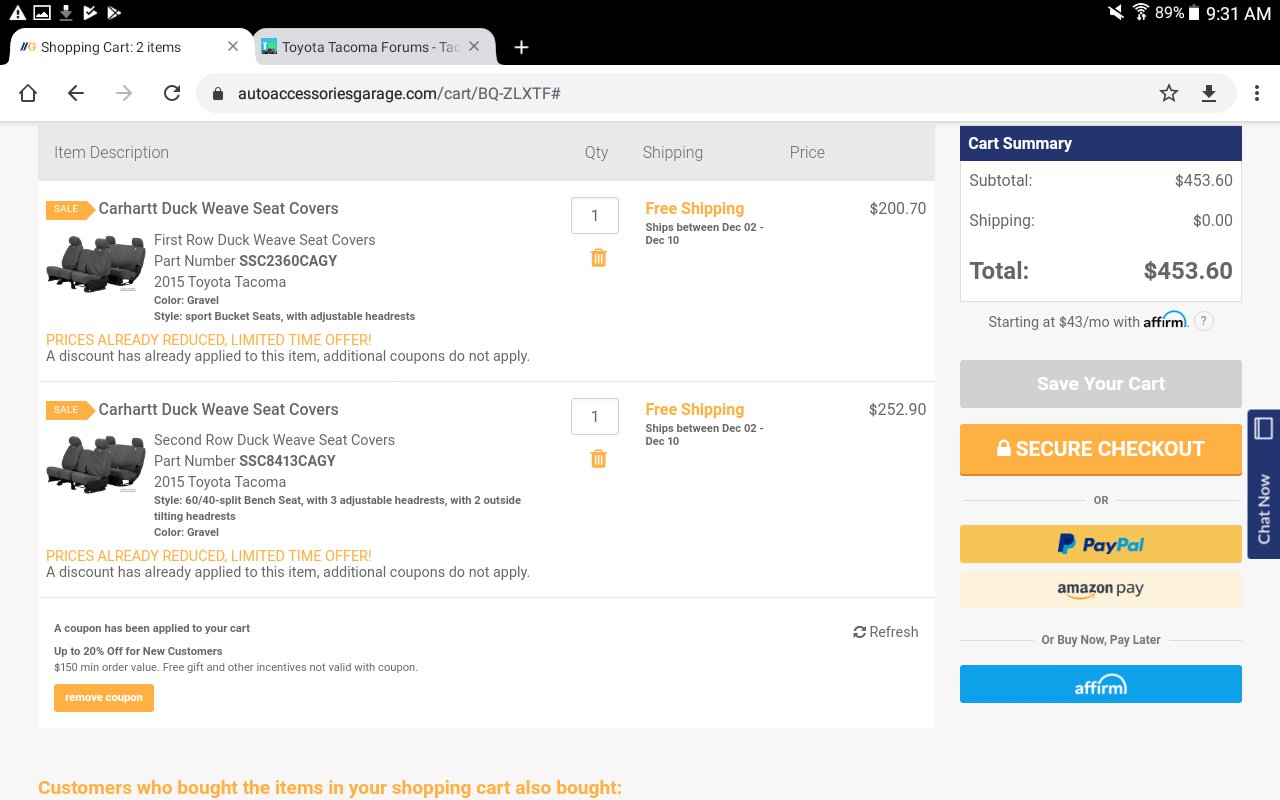This screenshot has width=1280, height=800.
Task: Click the Affirm logo in monthly payment text
Action: click(x=1165, y=320)
